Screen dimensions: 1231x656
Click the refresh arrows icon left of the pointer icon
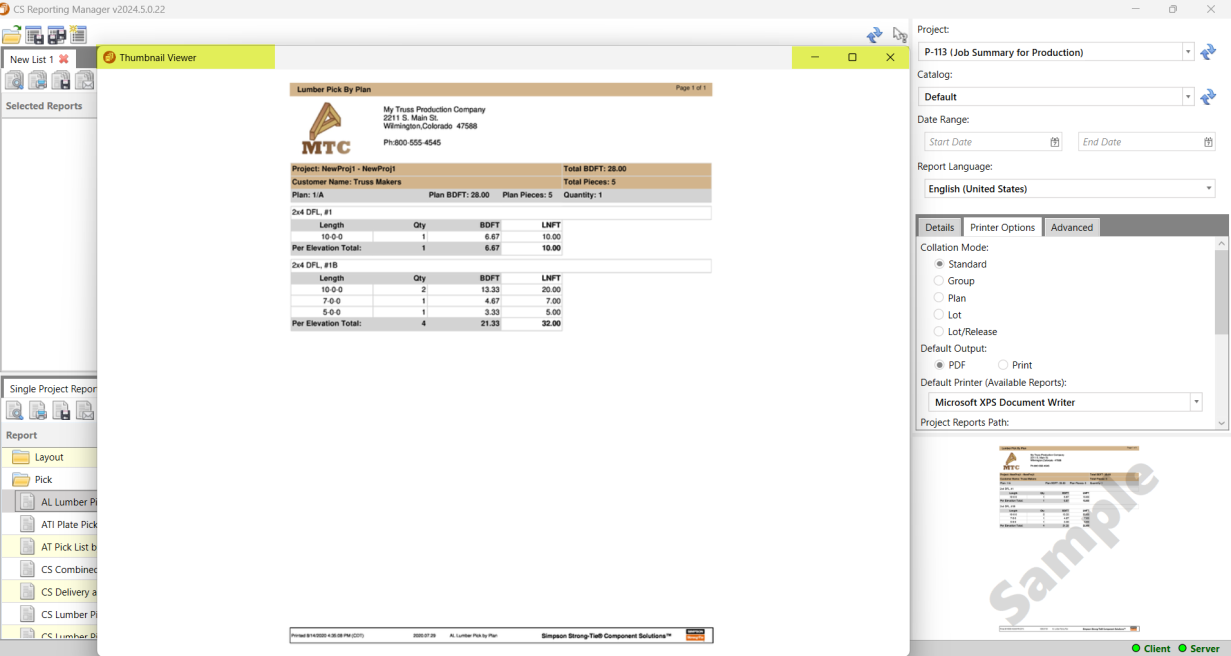875,35
